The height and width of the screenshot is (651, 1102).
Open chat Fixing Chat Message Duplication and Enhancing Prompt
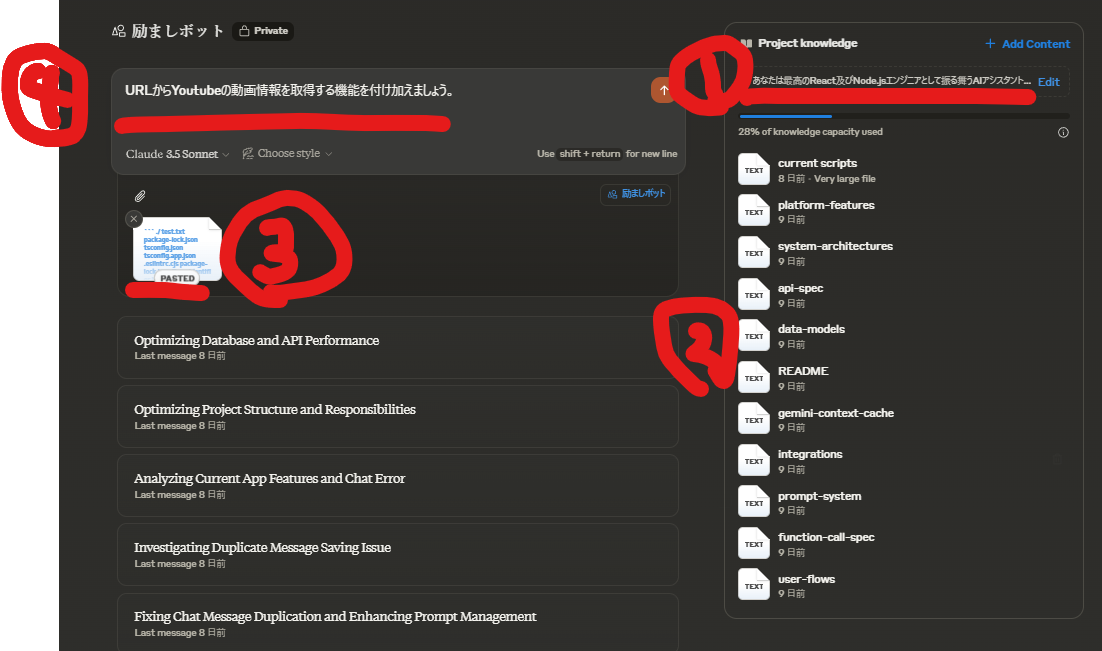coord(398,622)
